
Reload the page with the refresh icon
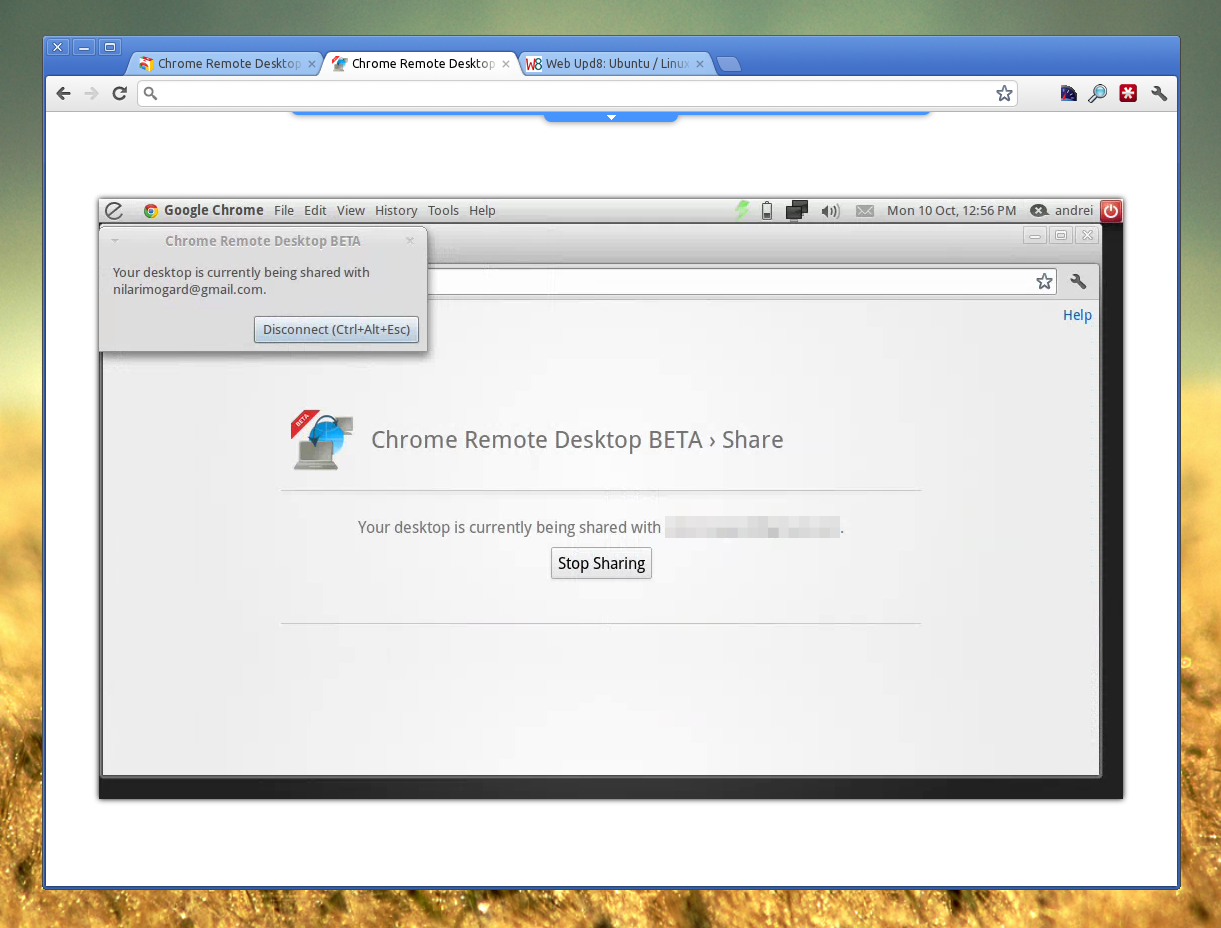pos(119,93)
